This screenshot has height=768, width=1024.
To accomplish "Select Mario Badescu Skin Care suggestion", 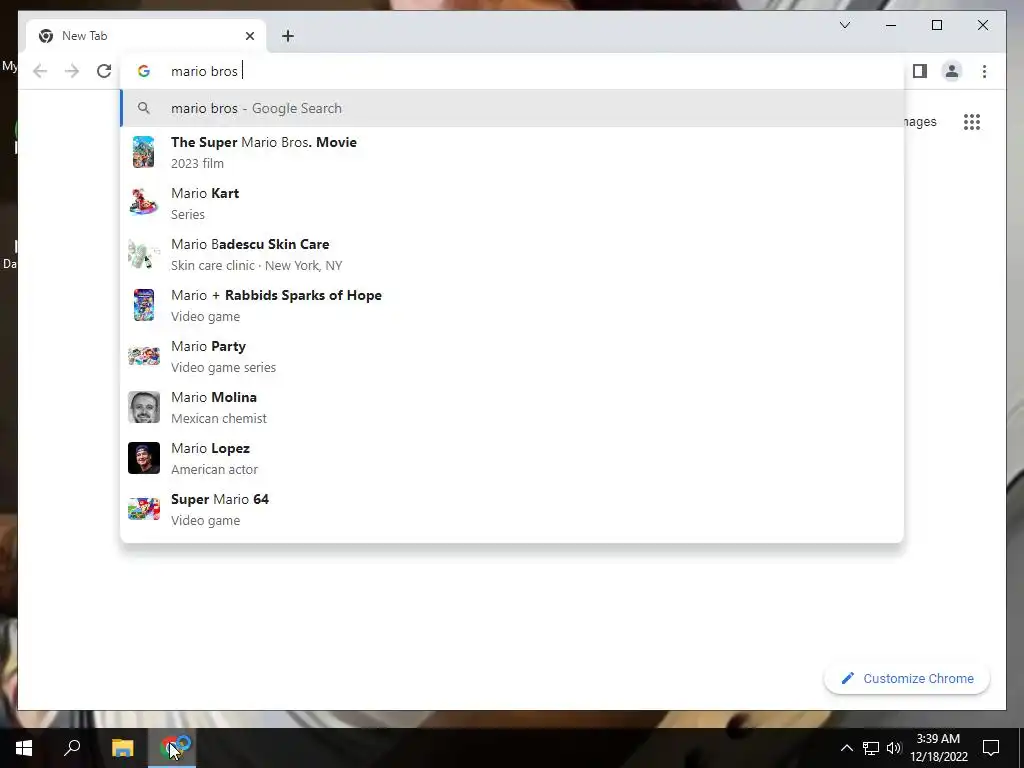I will coord(512,254).
